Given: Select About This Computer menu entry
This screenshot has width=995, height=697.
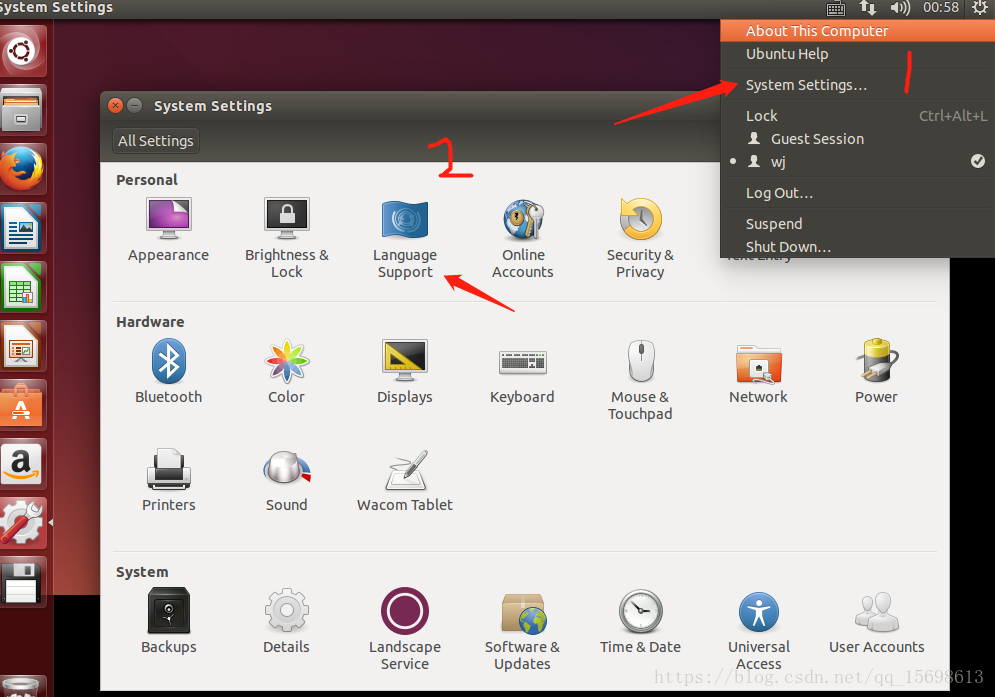Looking at the screenshot, I should (x=857, y=31).
